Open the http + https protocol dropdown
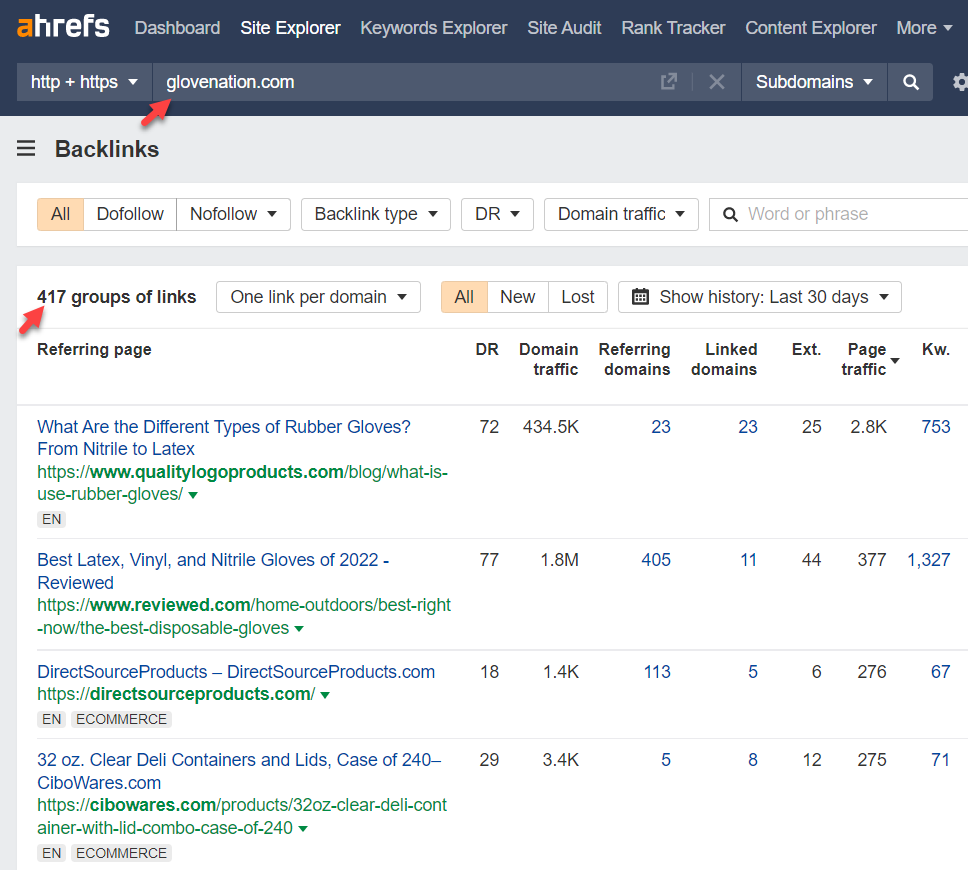The image size is (968, 870). point(84,82)
